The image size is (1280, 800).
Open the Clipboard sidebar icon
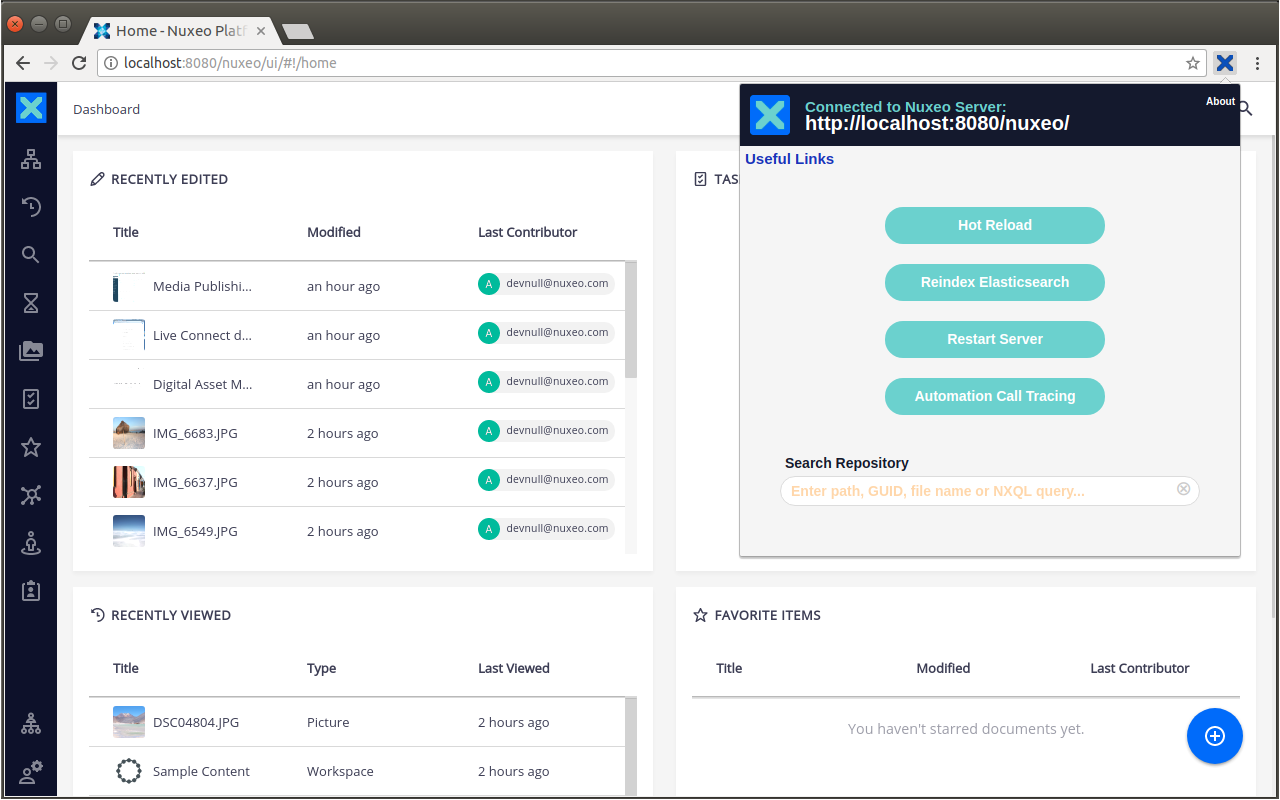click(31, 591)
